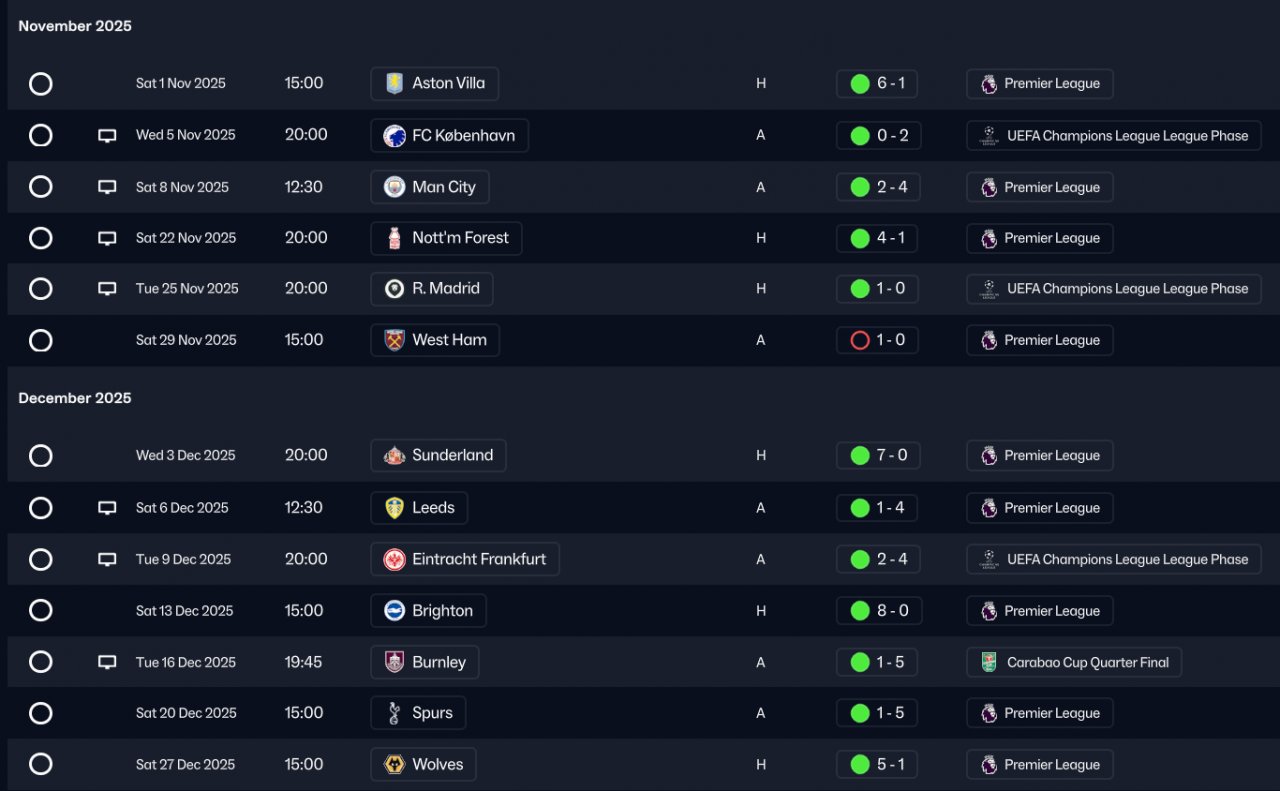Click the Spurs club crest
This screenshot has width=1280, height=791.
click(395, 713)
